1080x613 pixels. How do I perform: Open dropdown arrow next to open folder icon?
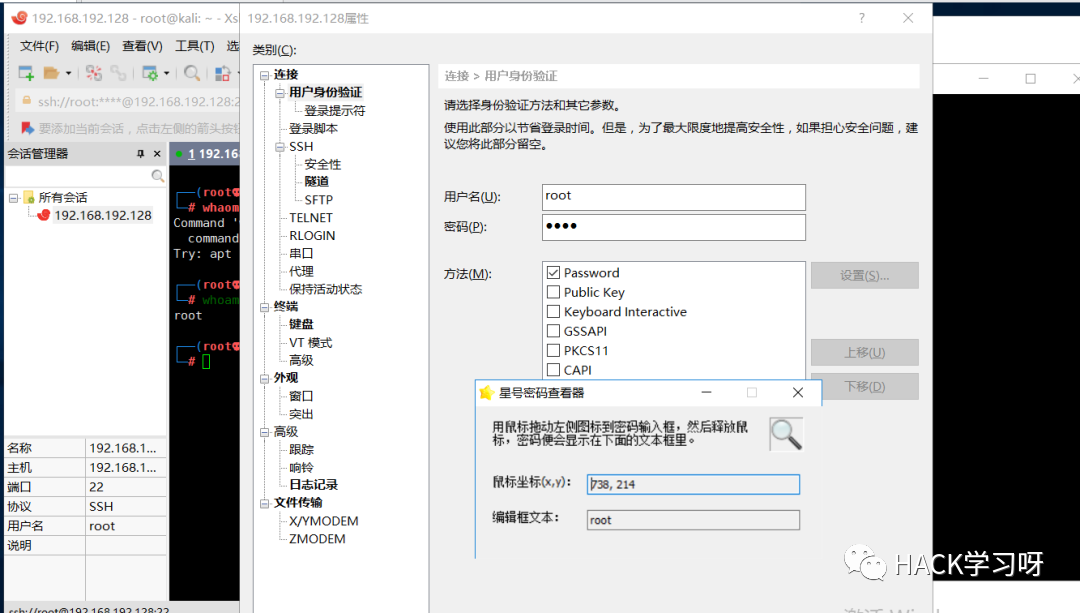68,73
